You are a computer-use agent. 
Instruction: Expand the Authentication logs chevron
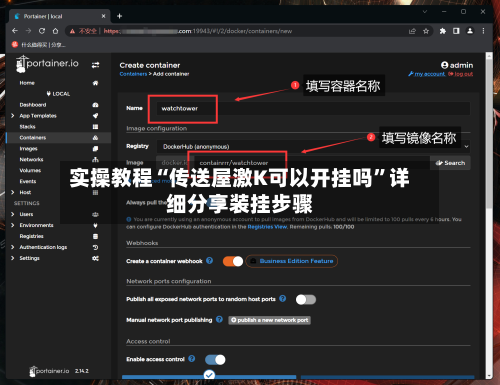pos(13,247)
